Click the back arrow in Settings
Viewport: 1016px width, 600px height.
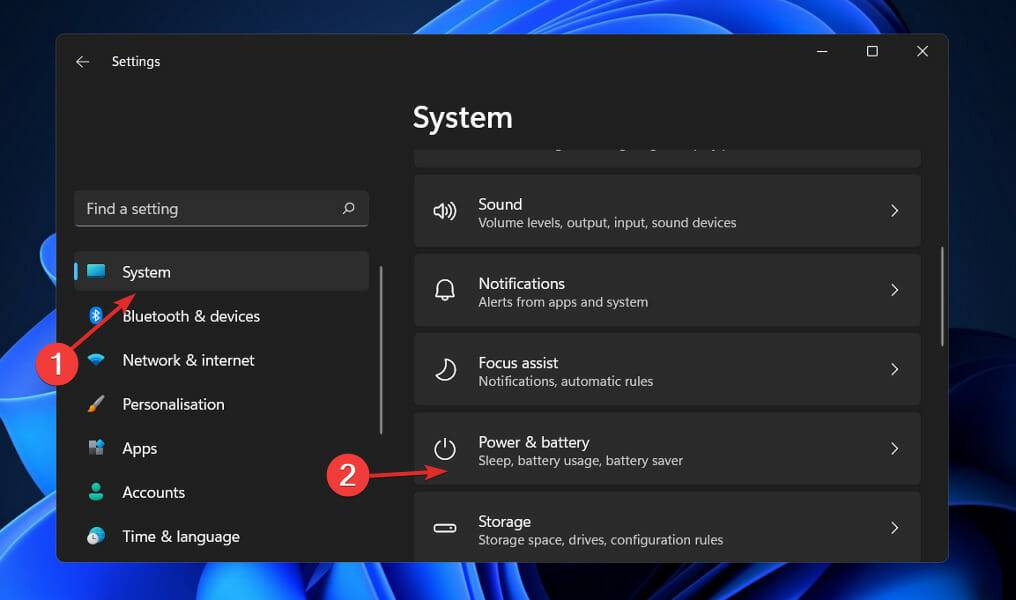(x=83, y=61)
